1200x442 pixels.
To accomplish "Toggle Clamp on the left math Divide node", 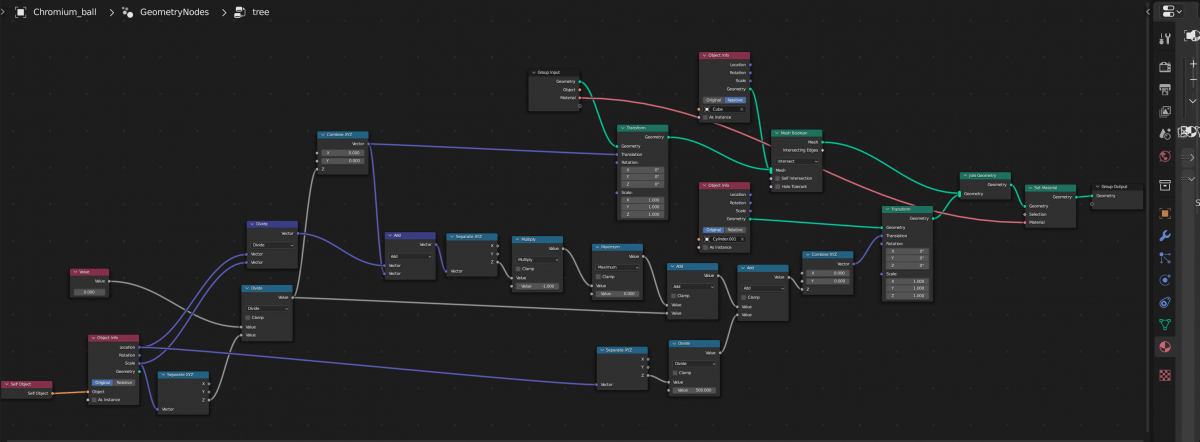I will click(248, 318).
